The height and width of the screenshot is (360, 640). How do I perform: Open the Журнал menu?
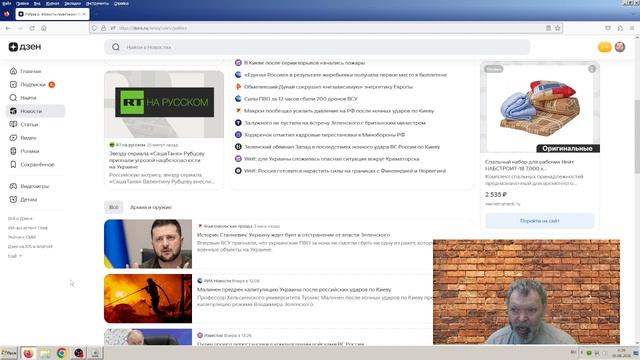pyautogui.click(x=52, y=3)
